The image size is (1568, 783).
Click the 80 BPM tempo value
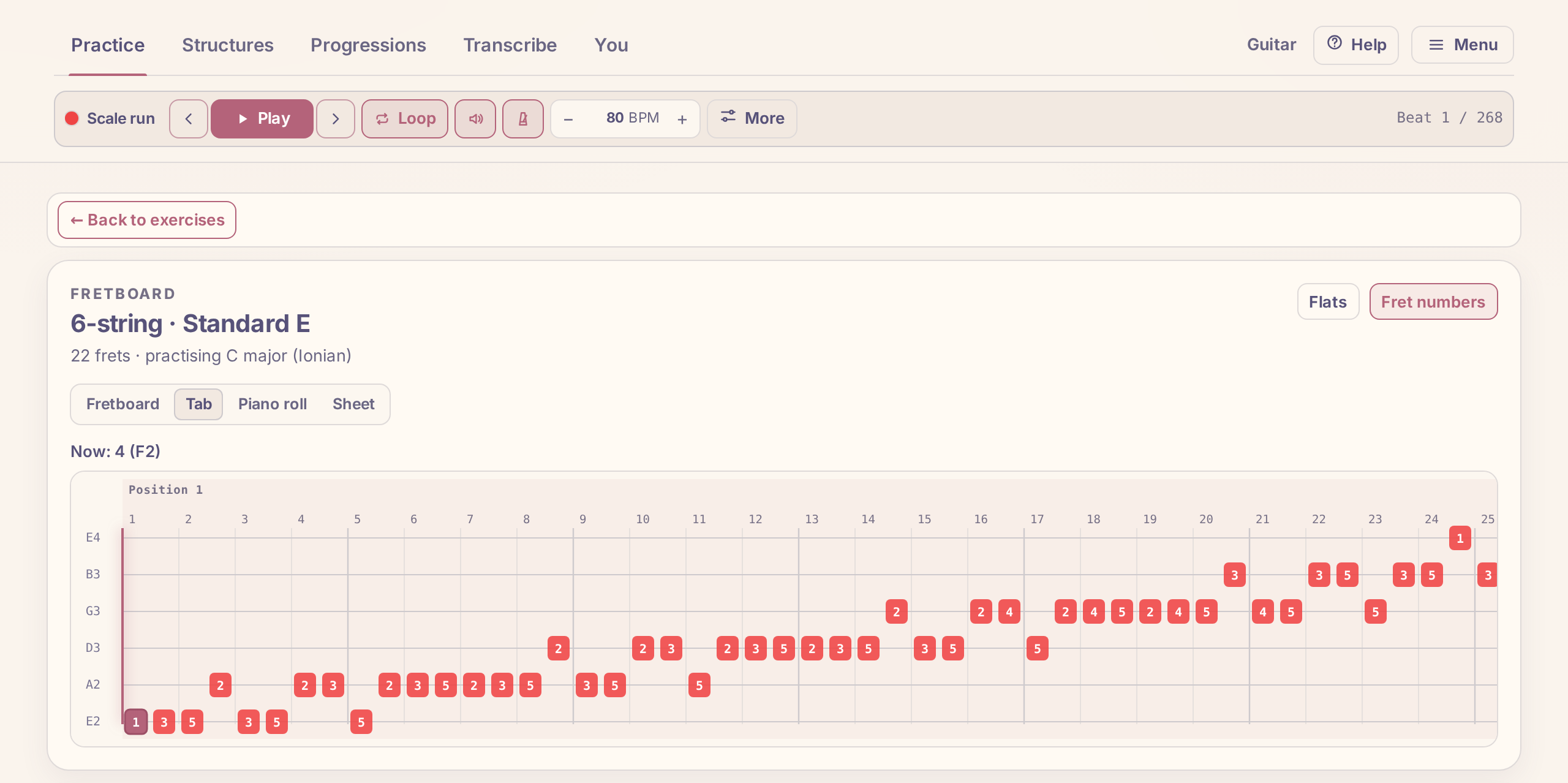[633, 118]
